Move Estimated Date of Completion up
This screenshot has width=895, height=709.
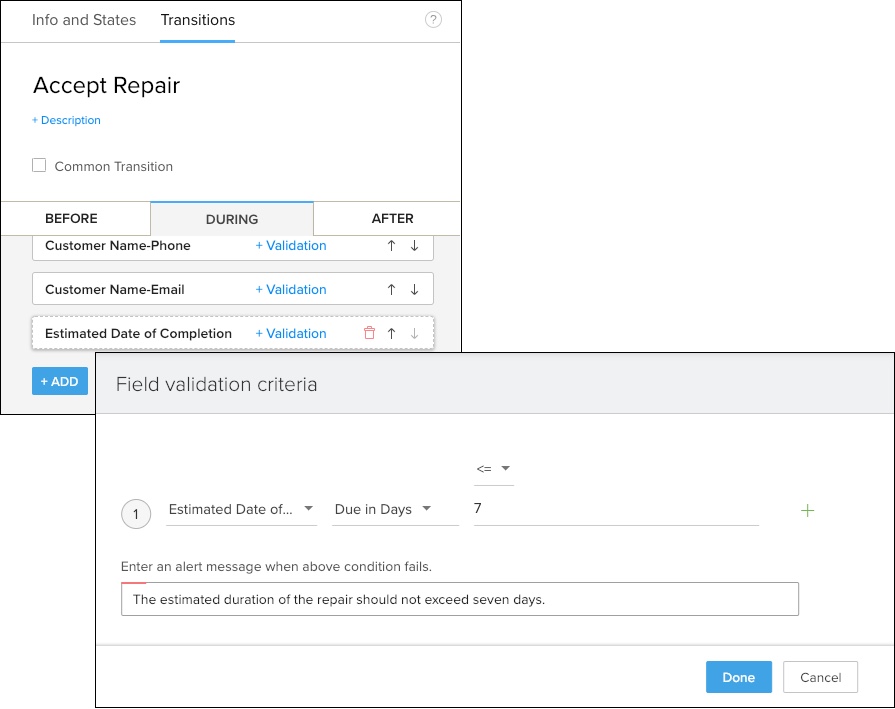392,334
